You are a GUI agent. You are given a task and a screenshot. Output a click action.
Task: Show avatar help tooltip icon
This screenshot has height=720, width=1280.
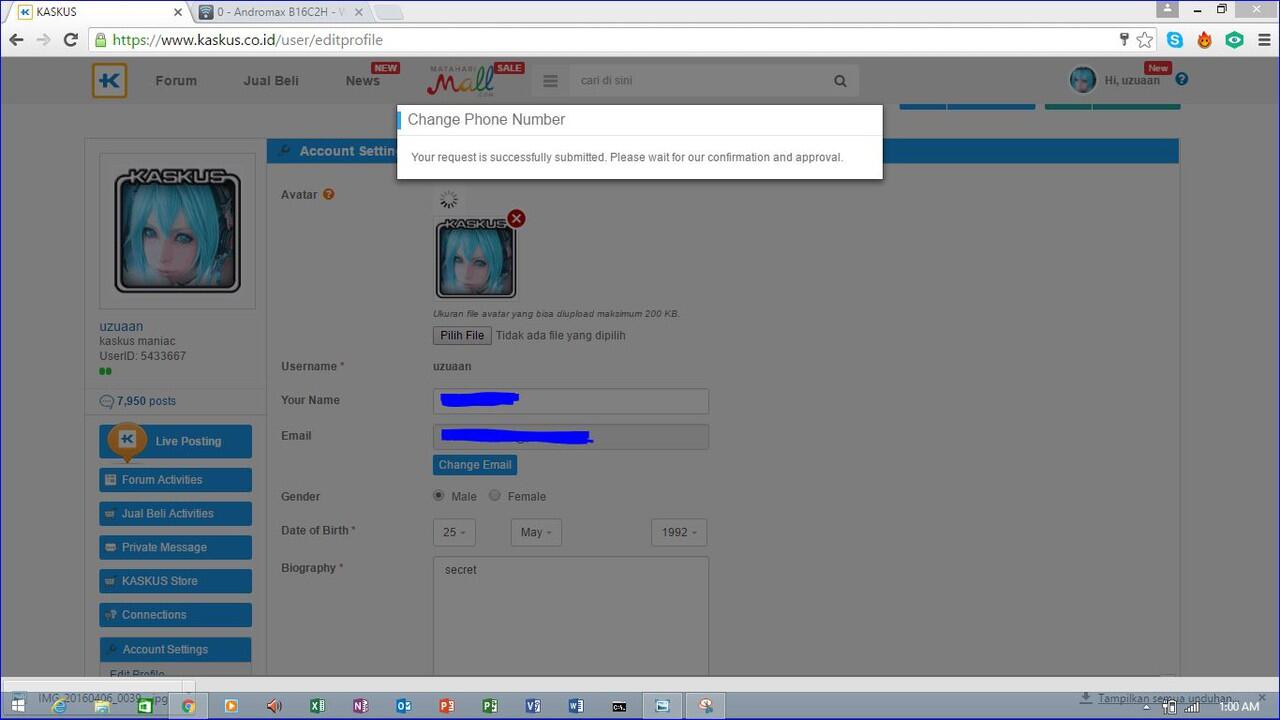point(328,194)
